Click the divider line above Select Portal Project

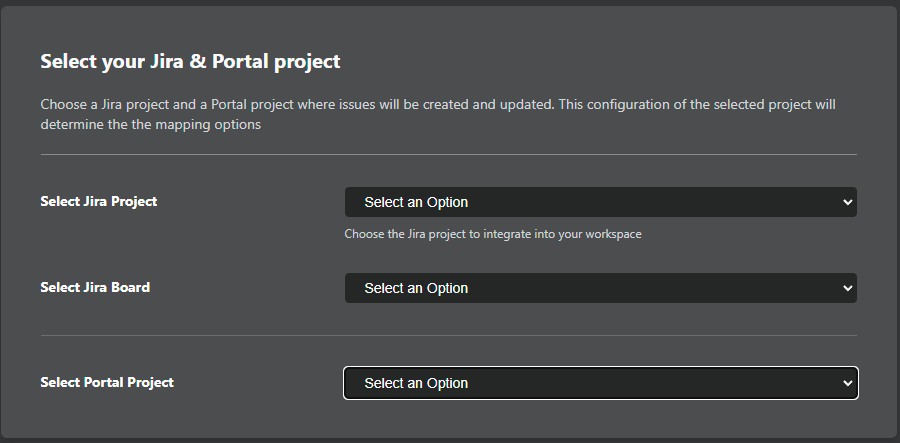448,336
